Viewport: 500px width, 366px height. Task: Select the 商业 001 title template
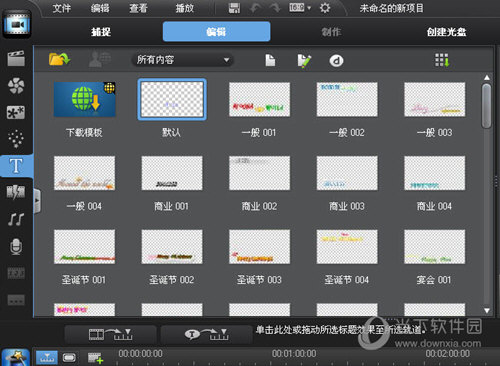coord(172,173)
